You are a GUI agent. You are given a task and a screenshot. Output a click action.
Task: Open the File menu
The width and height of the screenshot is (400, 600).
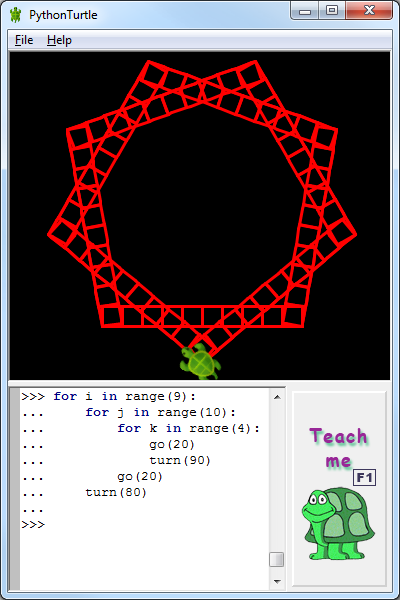(24, 40)
